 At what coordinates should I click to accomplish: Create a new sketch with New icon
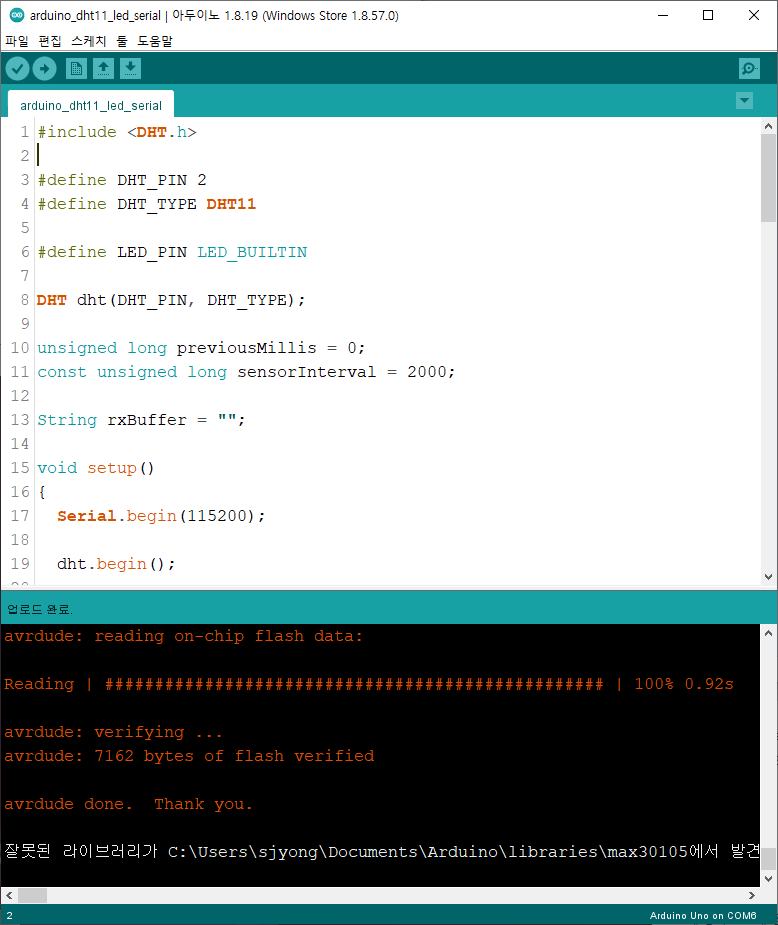[76, 69]
